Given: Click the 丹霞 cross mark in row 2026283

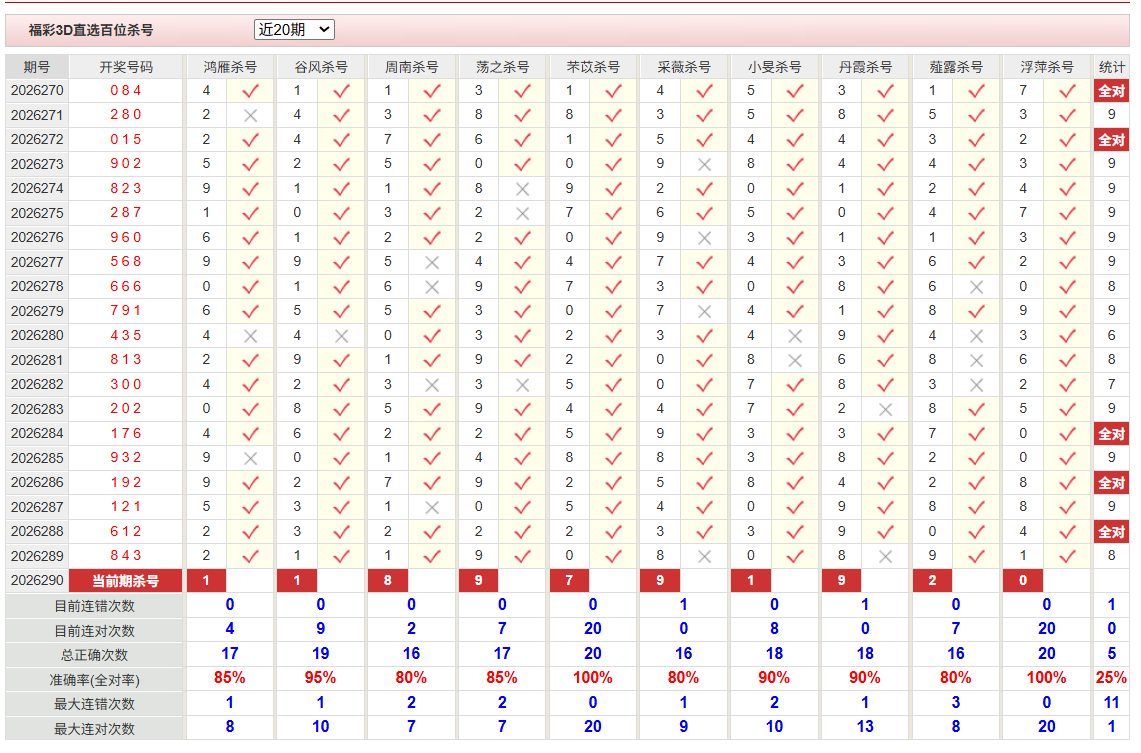Looking at the screenshot, I should click(x=886, y=410).
